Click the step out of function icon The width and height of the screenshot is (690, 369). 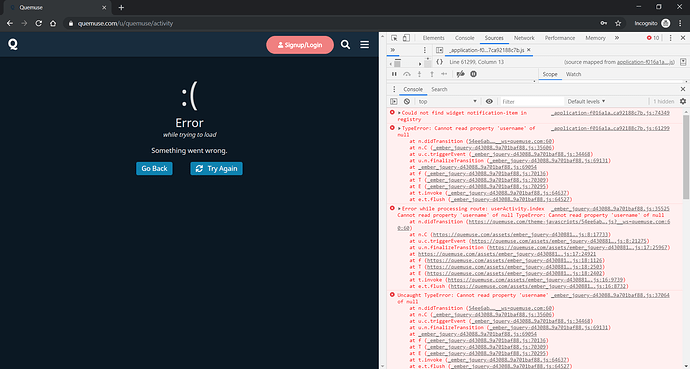432,74
